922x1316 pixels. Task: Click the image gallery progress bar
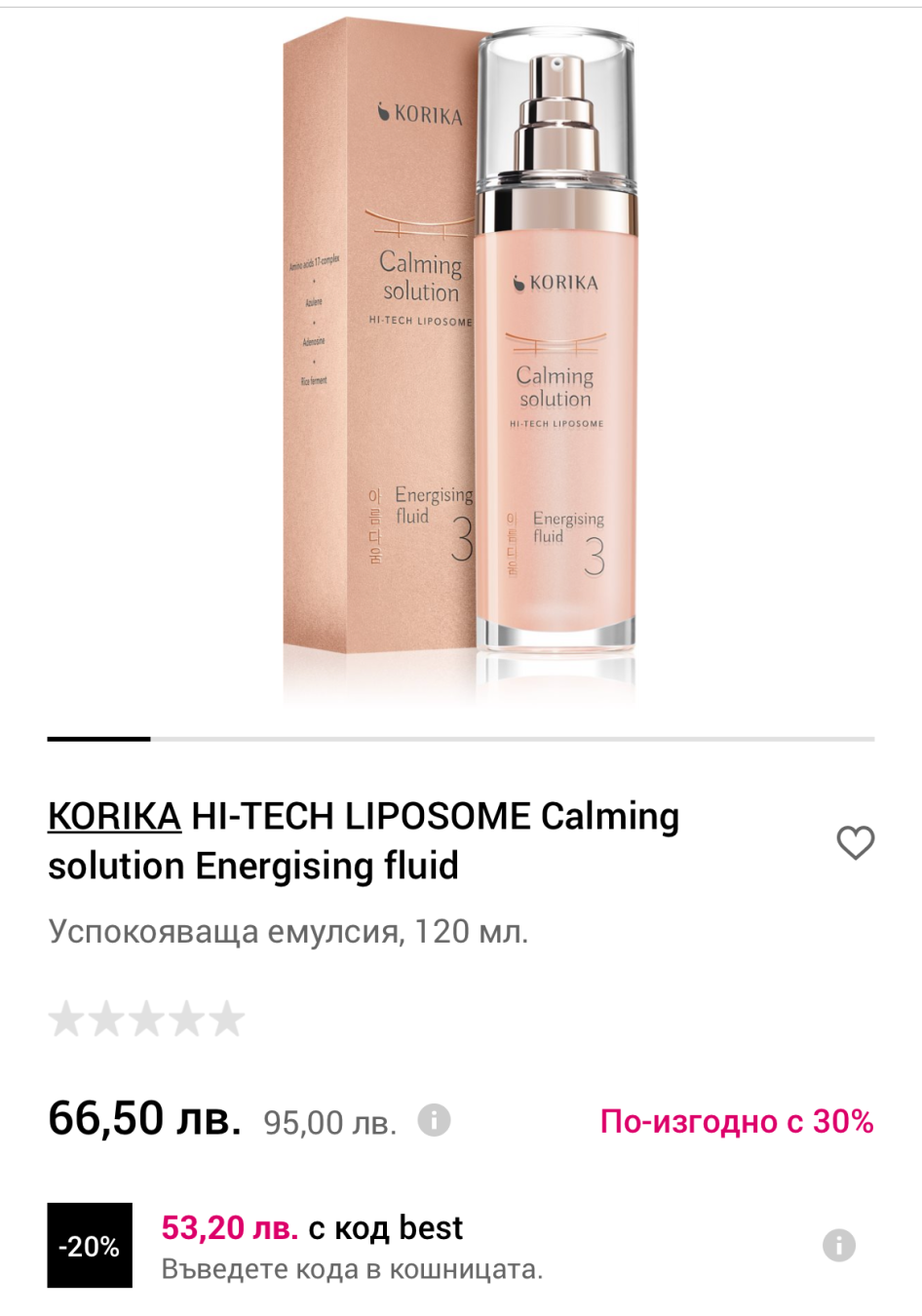(461, 739)
